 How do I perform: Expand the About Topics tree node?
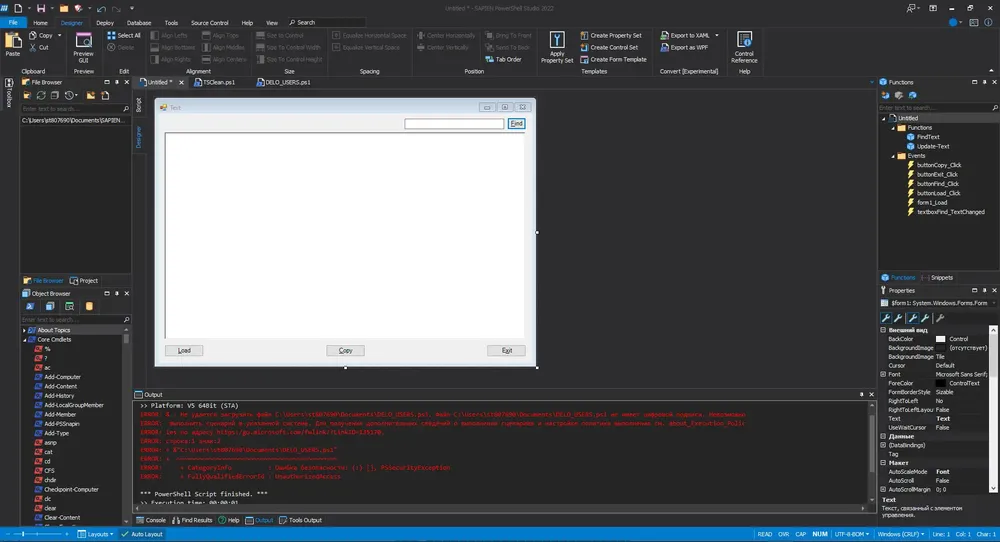tap(25, 330)
